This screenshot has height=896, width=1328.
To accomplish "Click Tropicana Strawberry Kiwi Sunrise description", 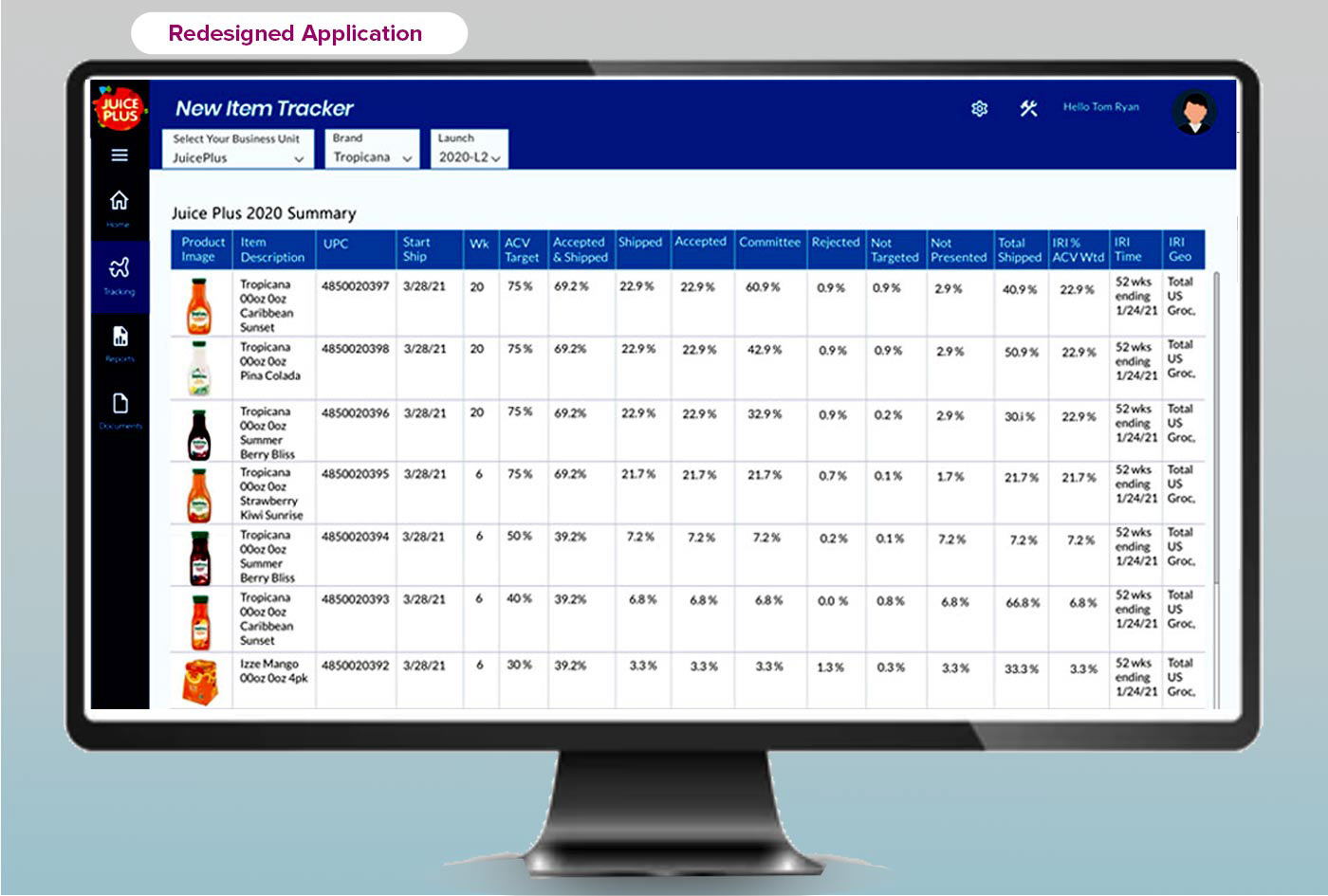I will [x=271, y=493].
